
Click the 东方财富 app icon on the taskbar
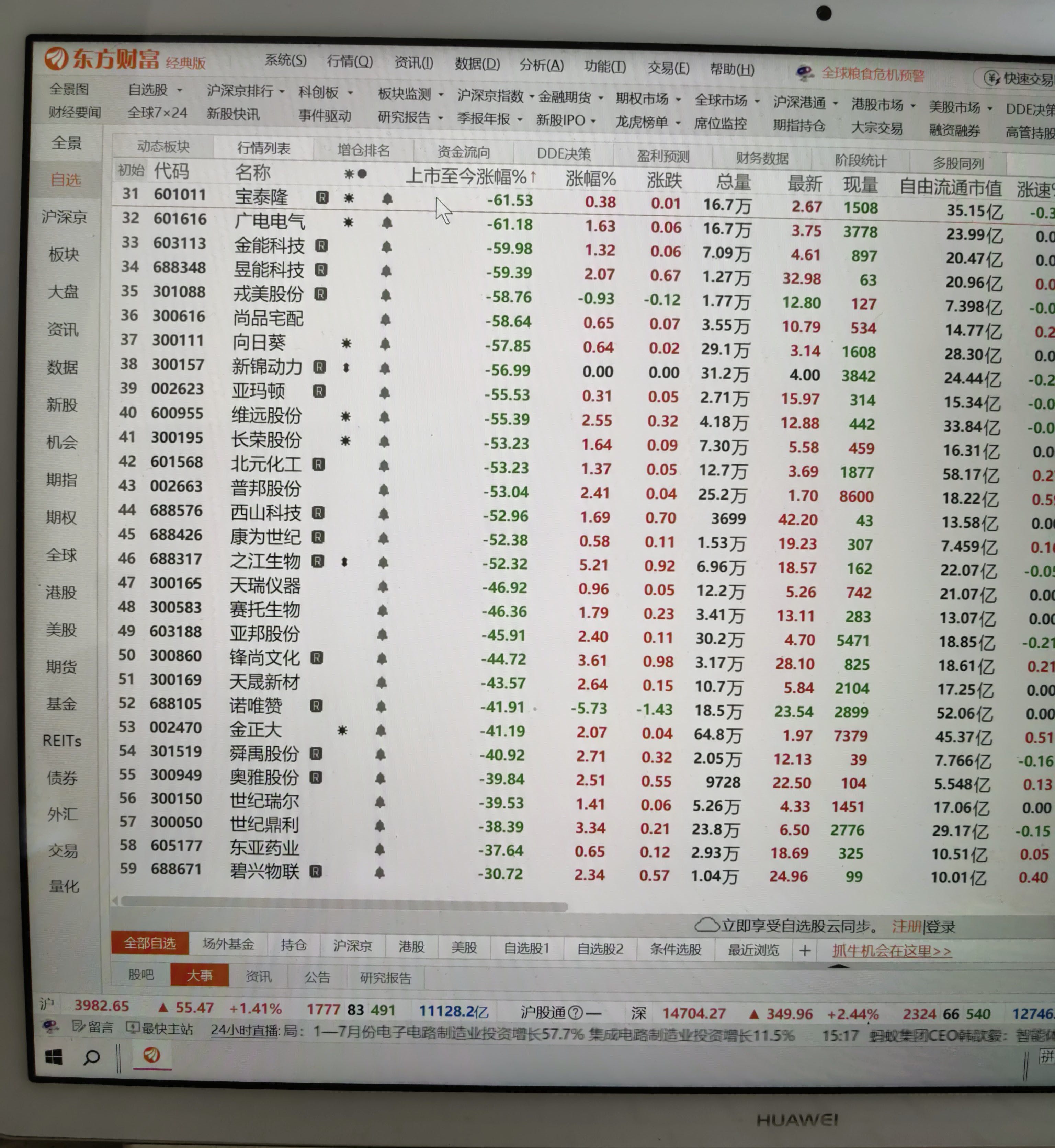151,1055
